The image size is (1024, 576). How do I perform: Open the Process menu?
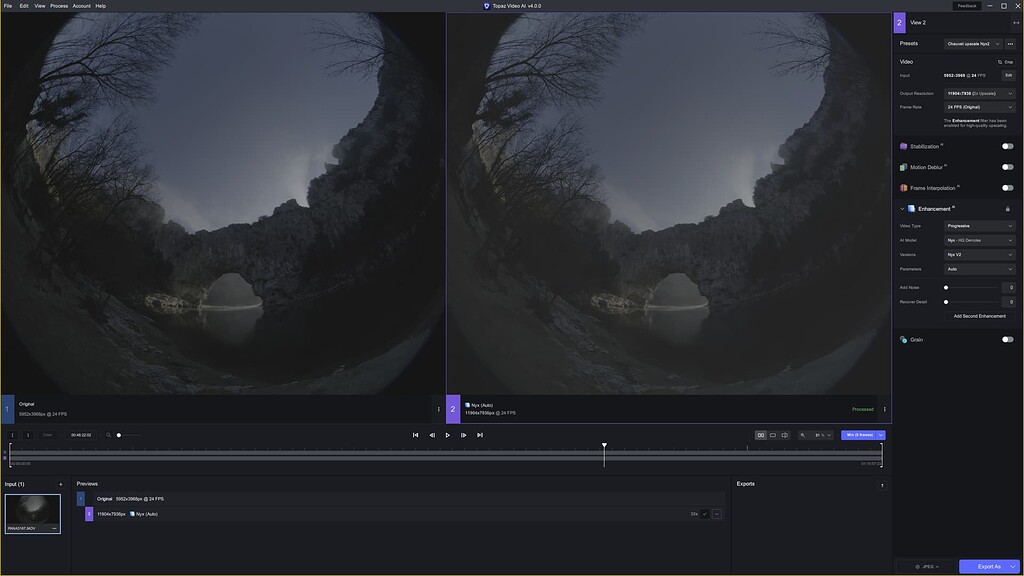58,5
